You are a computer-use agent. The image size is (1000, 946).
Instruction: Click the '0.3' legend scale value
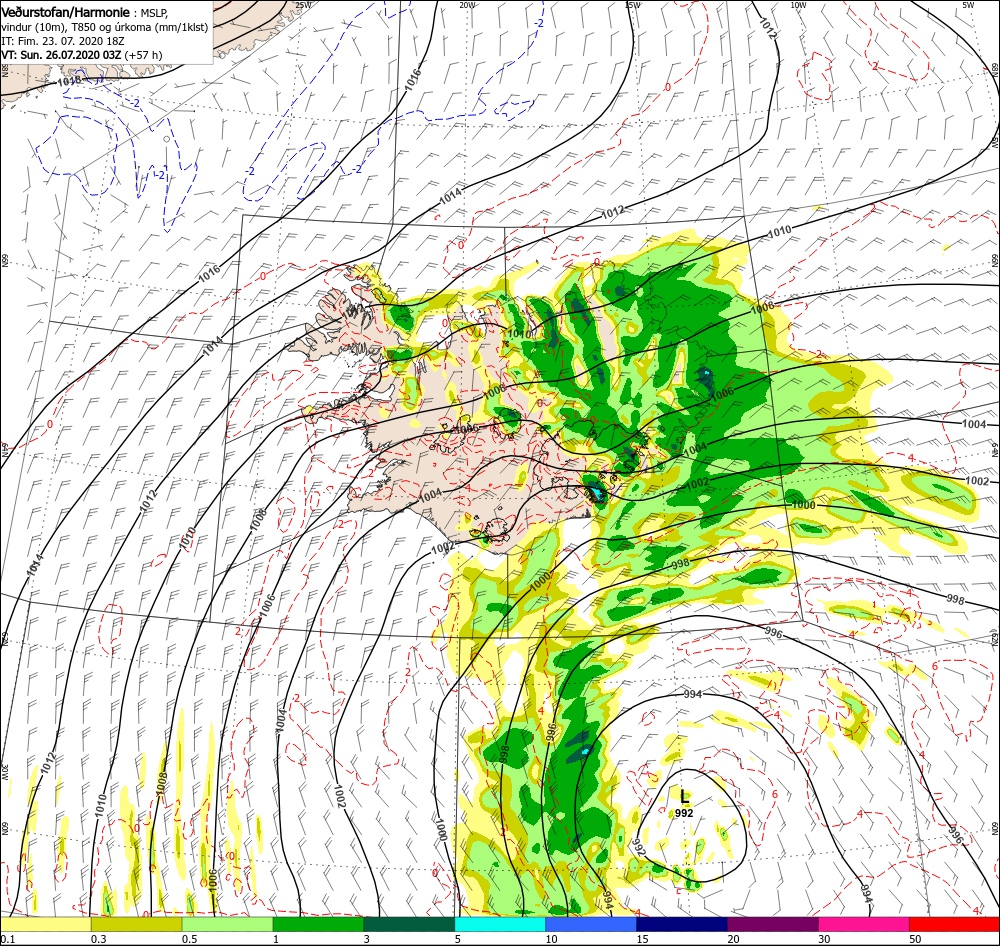click(x=99, y=939)
